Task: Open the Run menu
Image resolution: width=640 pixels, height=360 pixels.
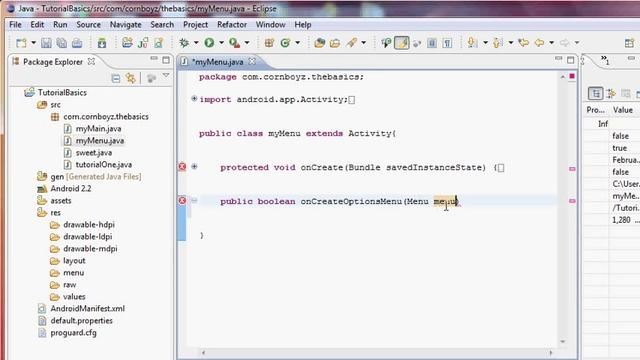Action: pos(60,24)
